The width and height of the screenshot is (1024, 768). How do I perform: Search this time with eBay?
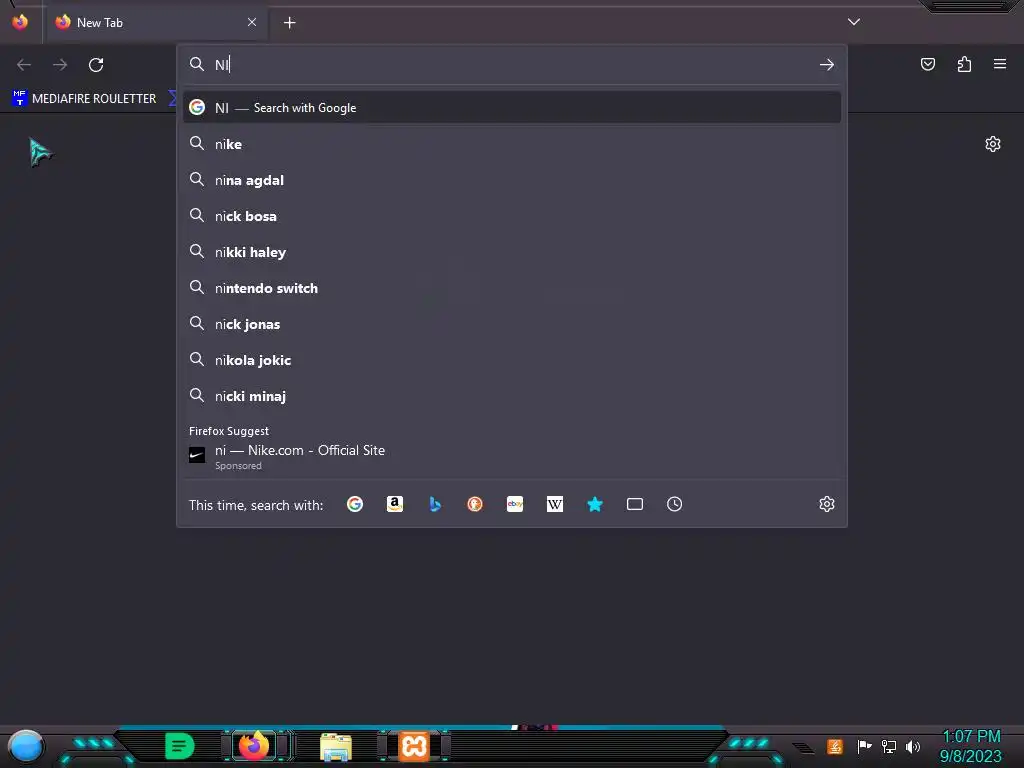coord(515,504)
